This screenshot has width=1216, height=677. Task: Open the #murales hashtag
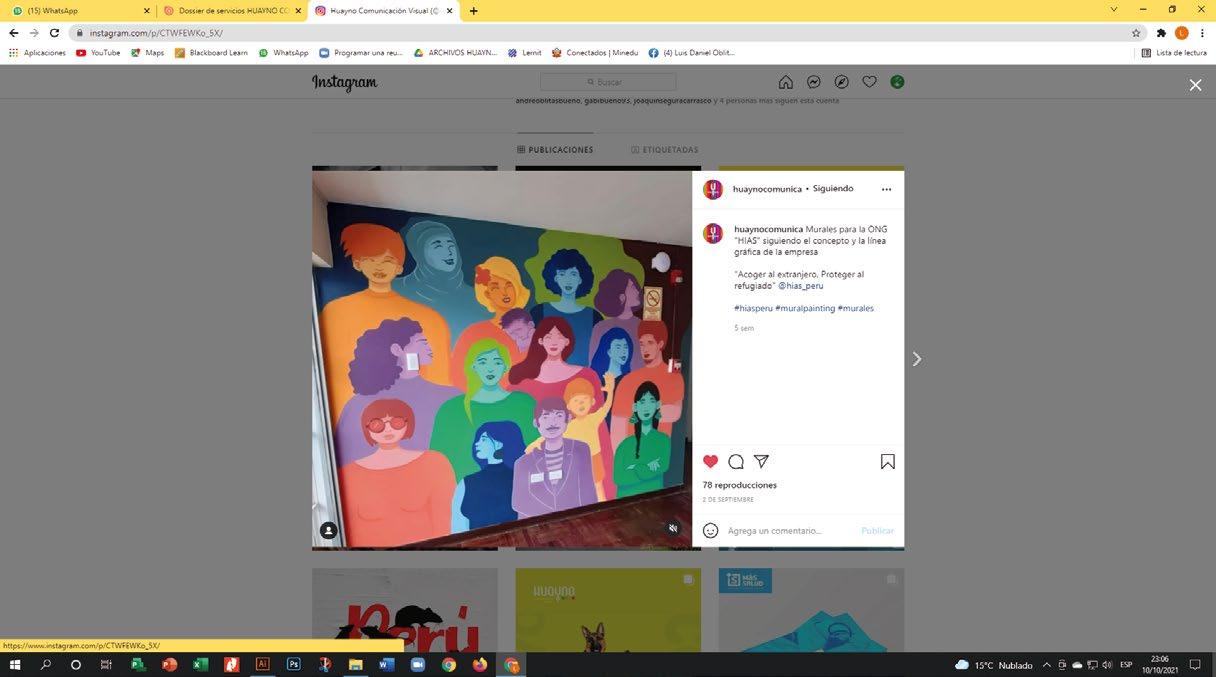[856, 308]
